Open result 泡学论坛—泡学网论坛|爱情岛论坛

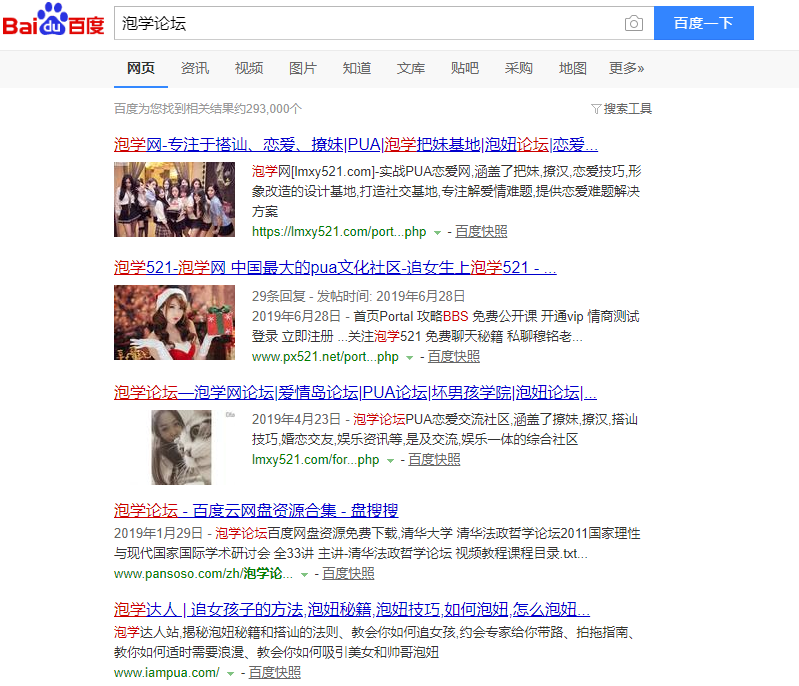(x=355, y=393)
